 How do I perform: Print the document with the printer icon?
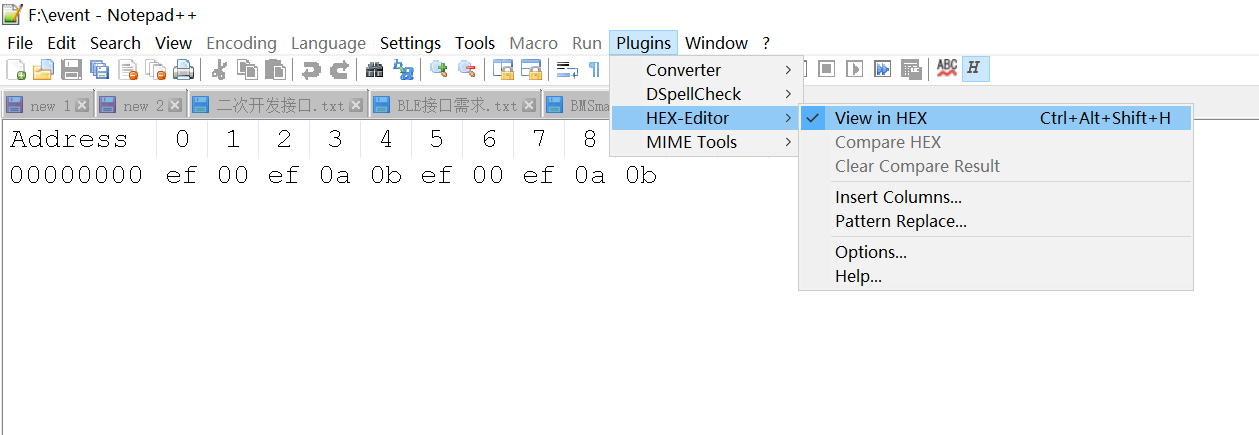(183, 69)
